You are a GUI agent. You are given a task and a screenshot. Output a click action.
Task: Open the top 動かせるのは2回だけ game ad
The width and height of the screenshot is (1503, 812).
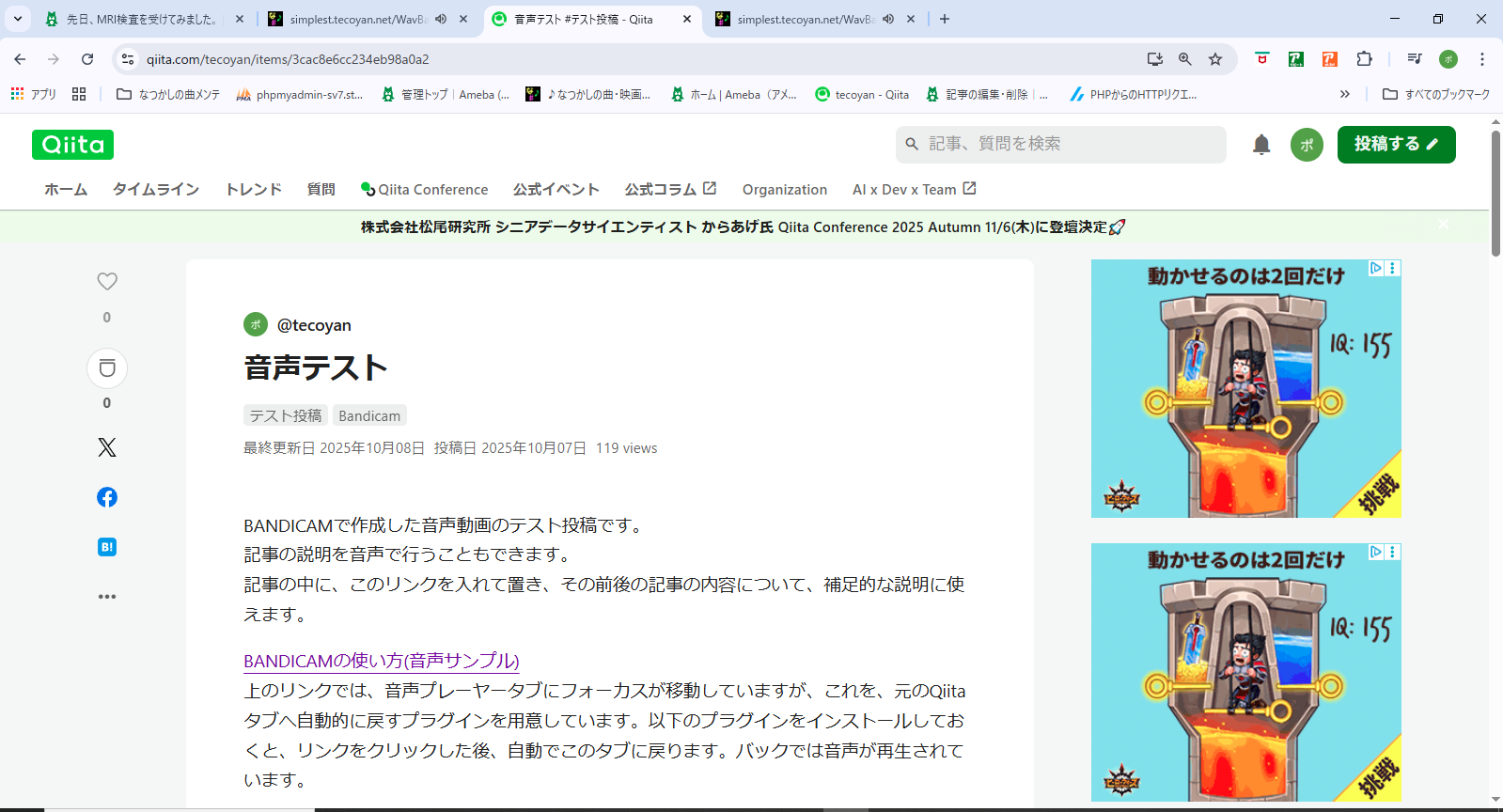[x=1246, y=389]
